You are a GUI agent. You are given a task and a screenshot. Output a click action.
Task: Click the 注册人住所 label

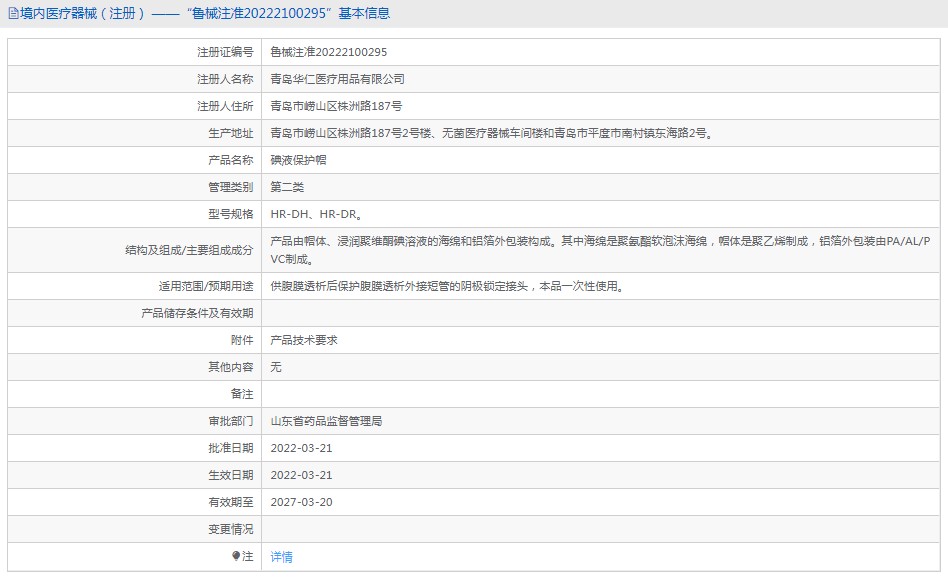point(225,106)
